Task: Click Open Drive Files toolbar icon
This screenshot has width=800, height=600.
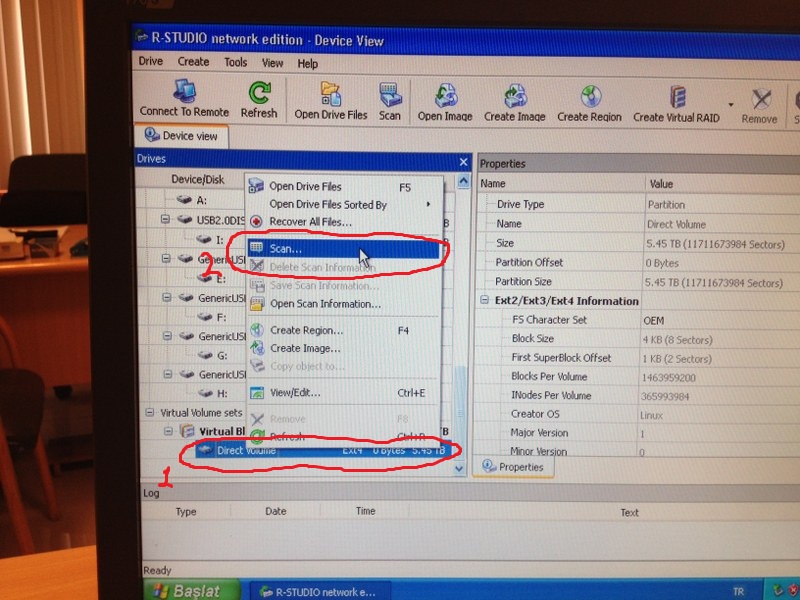Action: coord(331,101)
